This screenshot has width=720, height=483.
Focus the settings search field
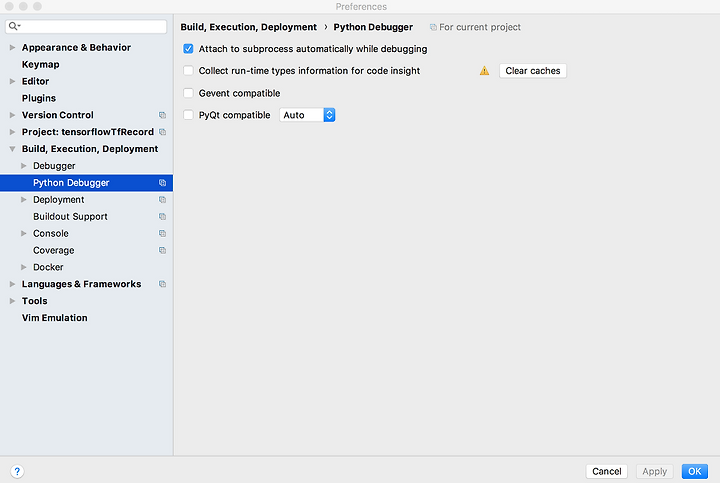[86, 26]
